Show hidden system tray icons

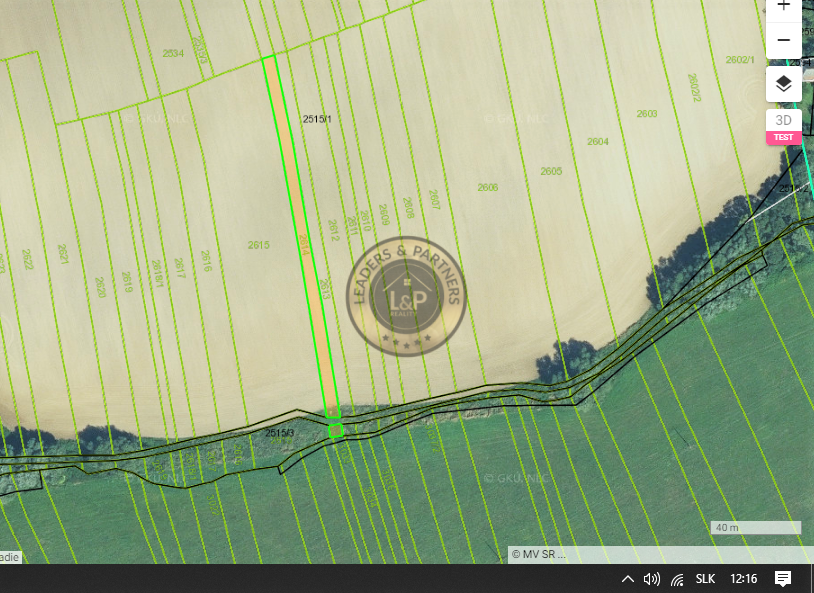627,578
